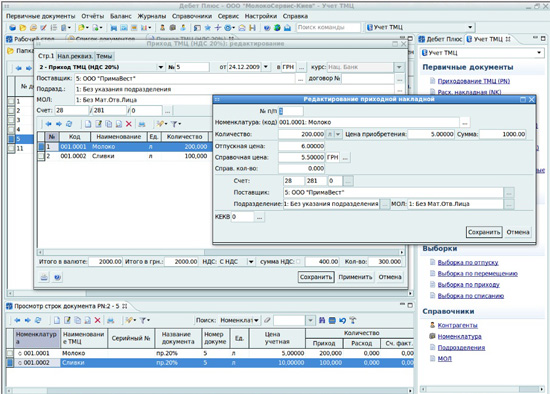Open Справочники menu in menu bar
The image size is (550, 394).
192,16
